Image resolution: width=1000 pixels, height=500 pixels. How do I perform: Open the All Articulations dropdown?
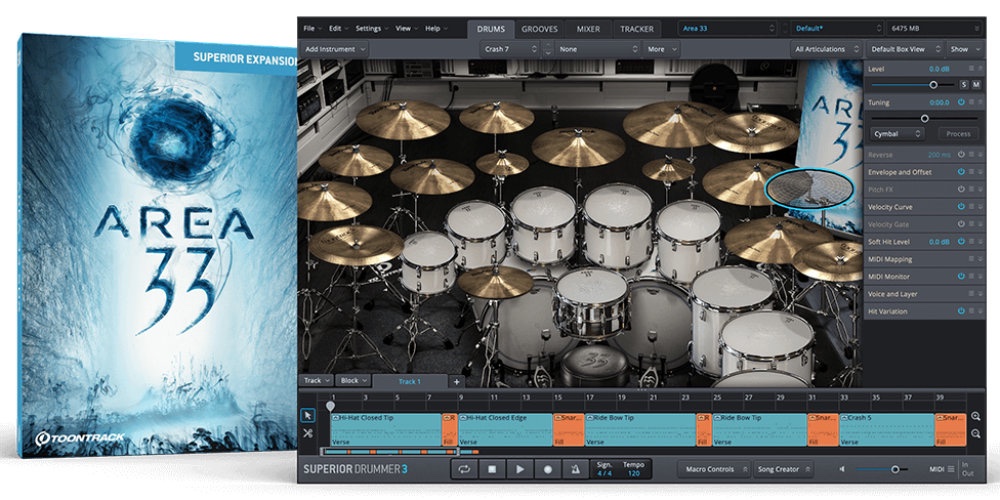pyautogui.click(x=824, y=48)
